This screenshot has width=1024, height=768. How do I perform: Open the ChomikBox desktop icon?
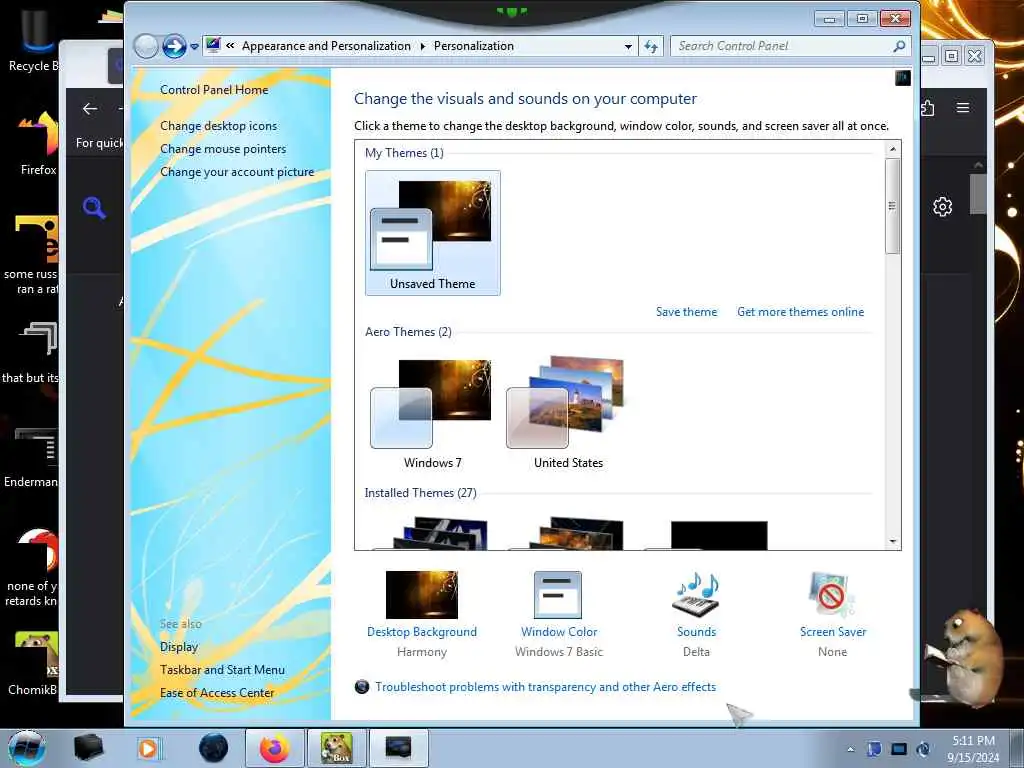coord(33,663)
